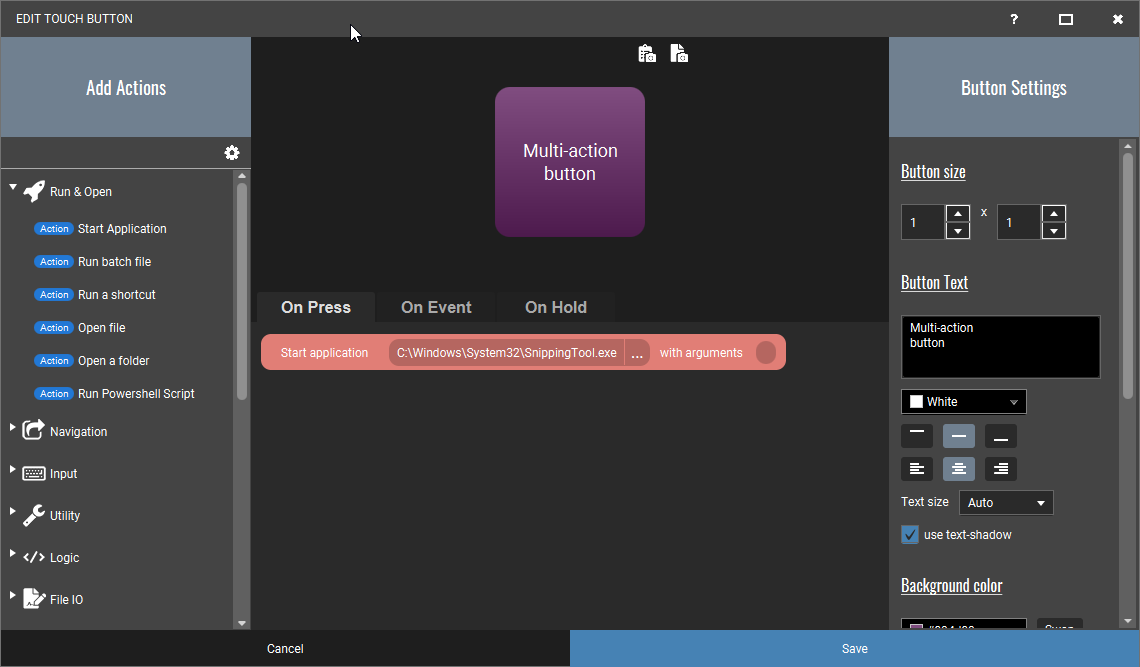Select center horizontal text alignment
The image size is (1140, 667).
coord(959,469)
